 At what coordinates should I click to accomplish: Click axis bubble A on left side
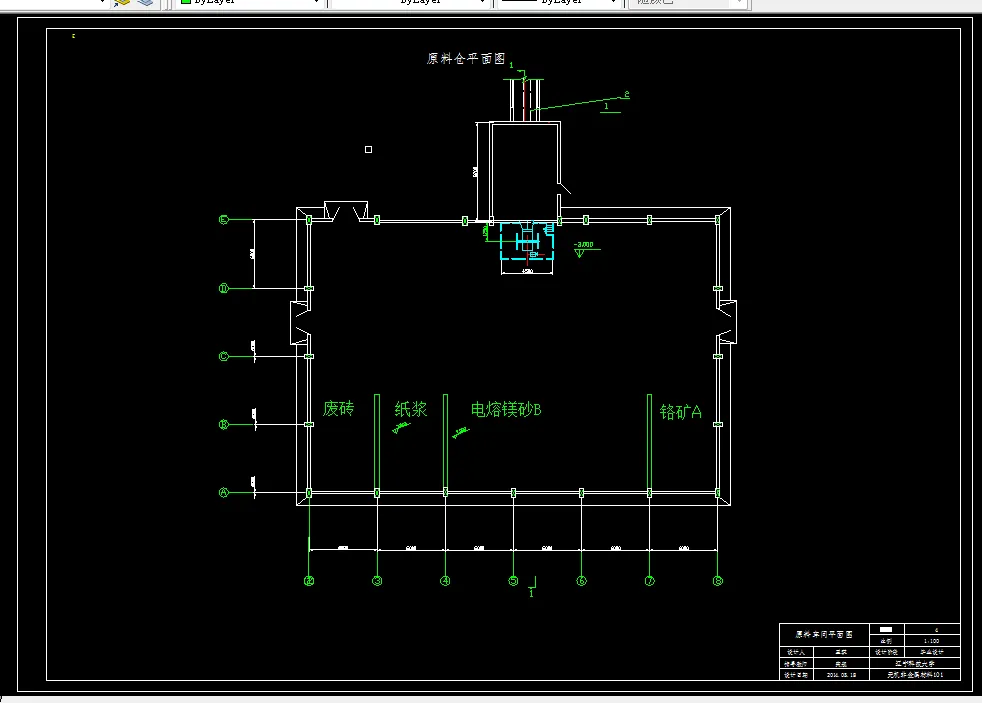pyautogui.click(x=224, y=493)
